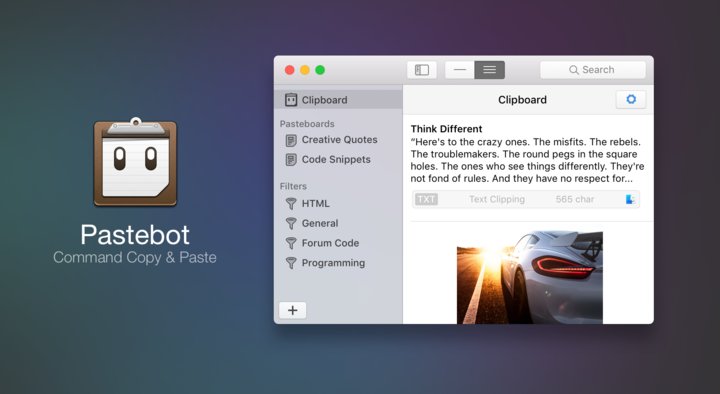Select the sports car image clipping
Screen dimensions: 720x394
(x=529, y=277)
